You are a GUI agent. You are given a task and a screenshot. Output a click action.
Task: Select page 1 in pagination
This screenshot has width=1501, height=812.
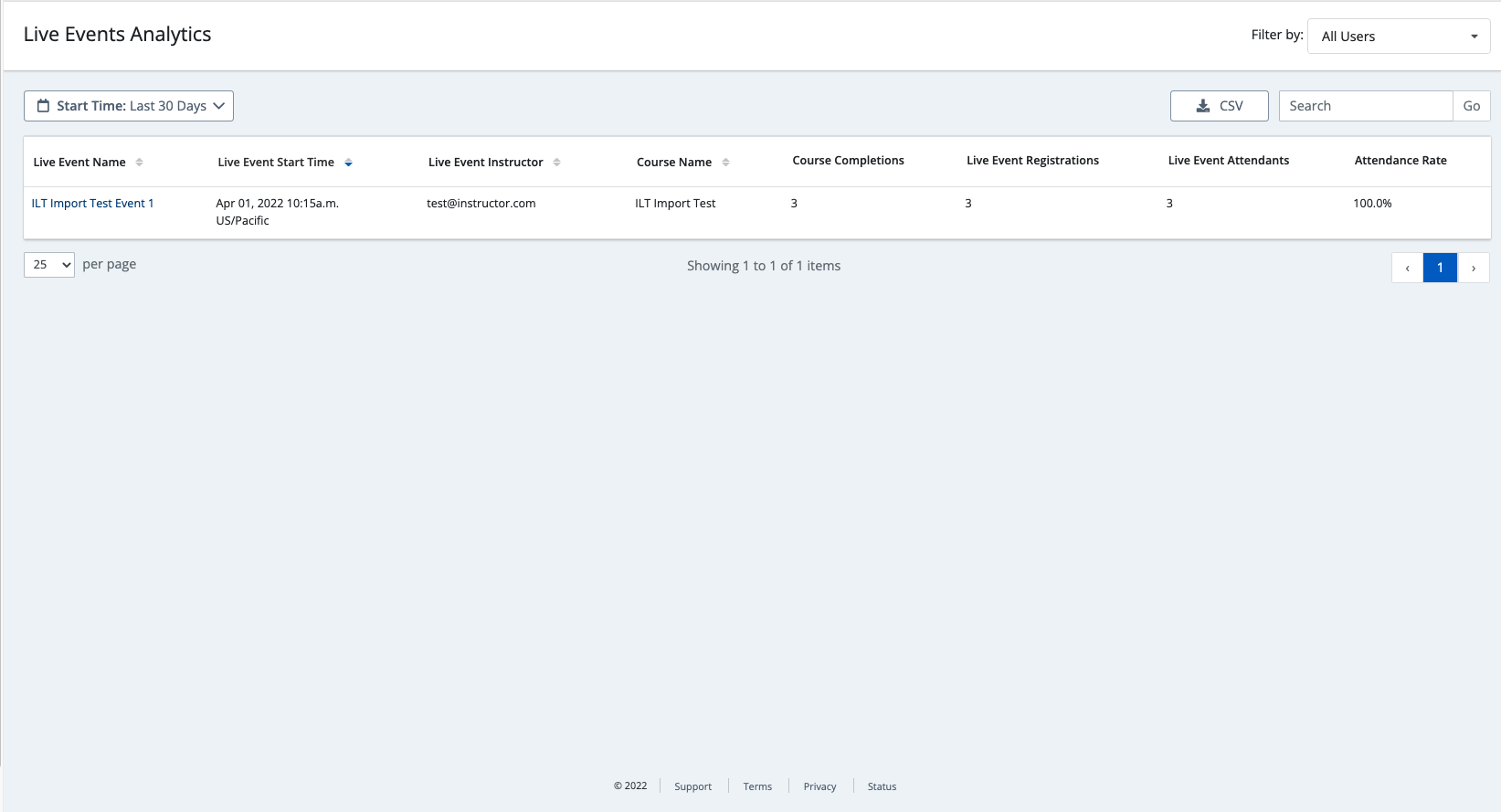1440,268
